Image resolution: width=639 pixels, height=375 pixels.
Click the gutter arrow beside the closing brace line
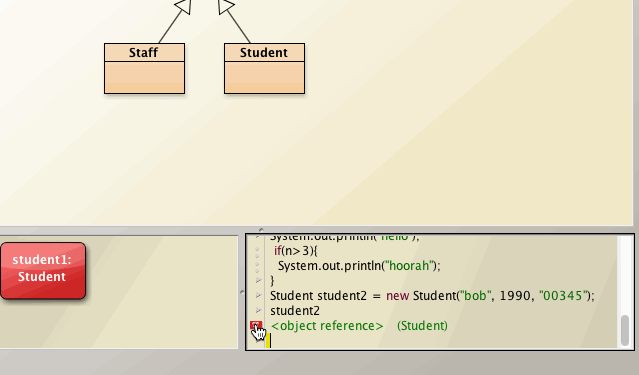tap(258, 280)
